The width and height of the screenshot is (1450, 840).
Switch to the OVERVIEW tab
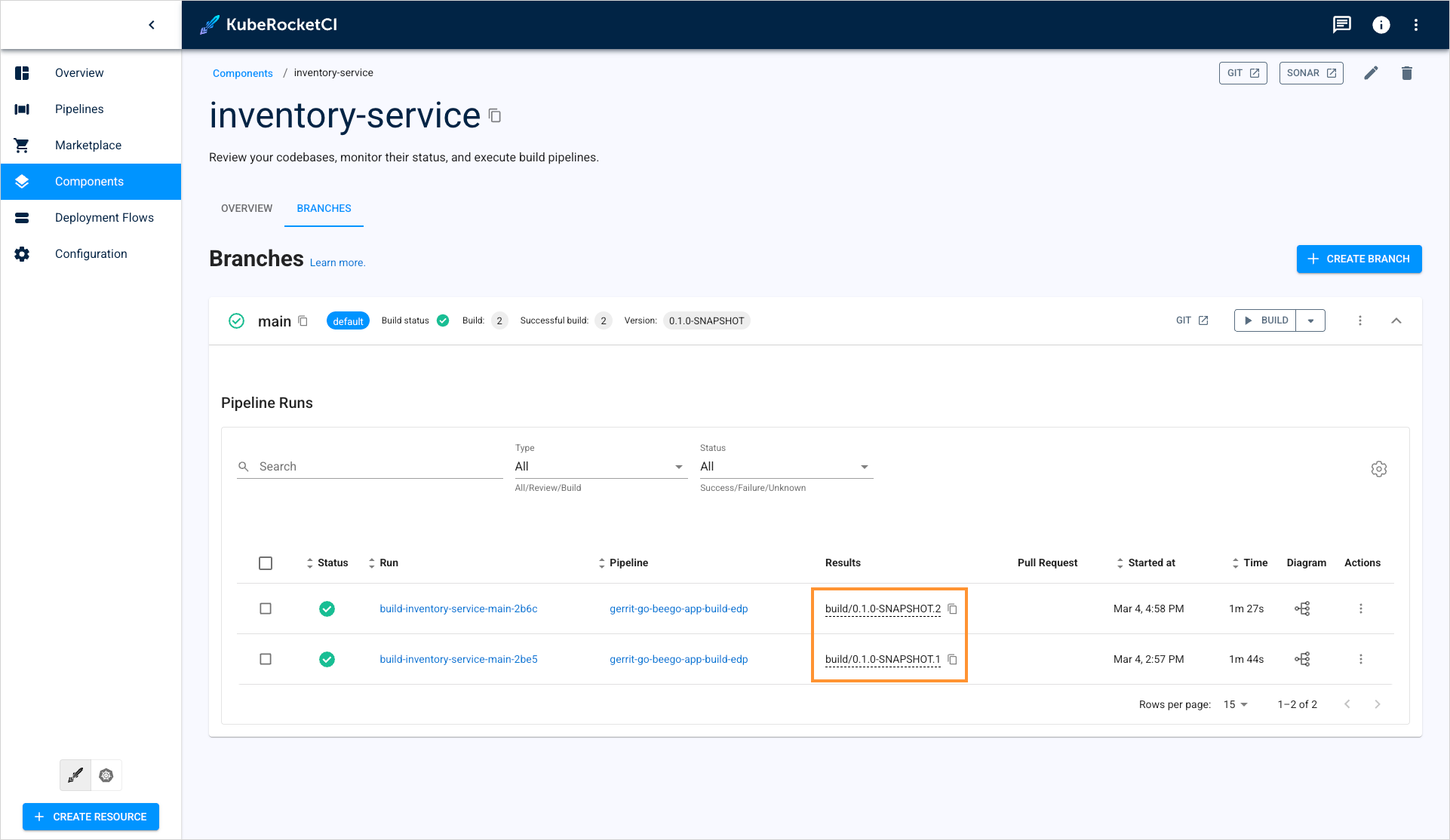point(247,208)
